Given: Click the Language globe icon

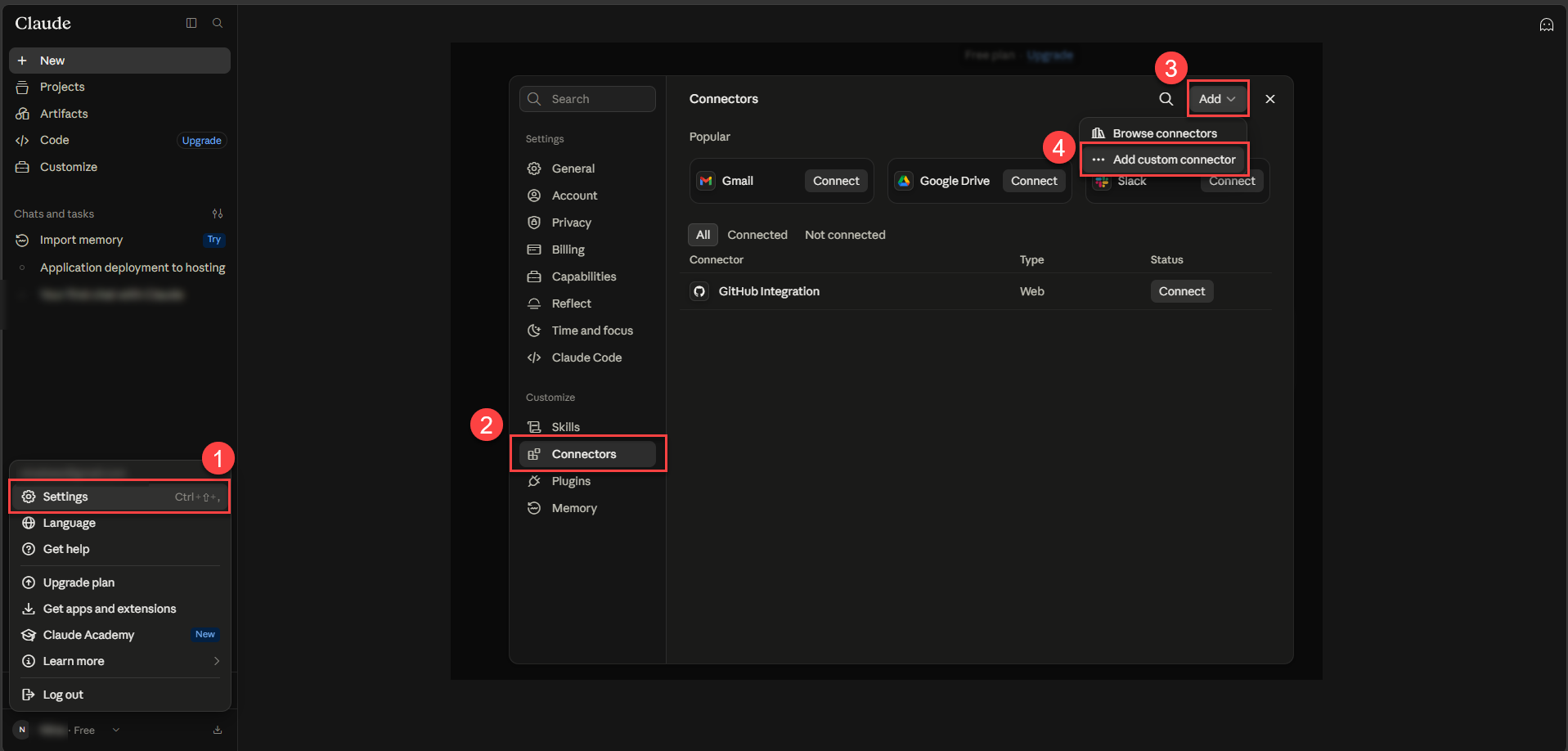Looking at the screenshot, I should (x=29, y=523).
